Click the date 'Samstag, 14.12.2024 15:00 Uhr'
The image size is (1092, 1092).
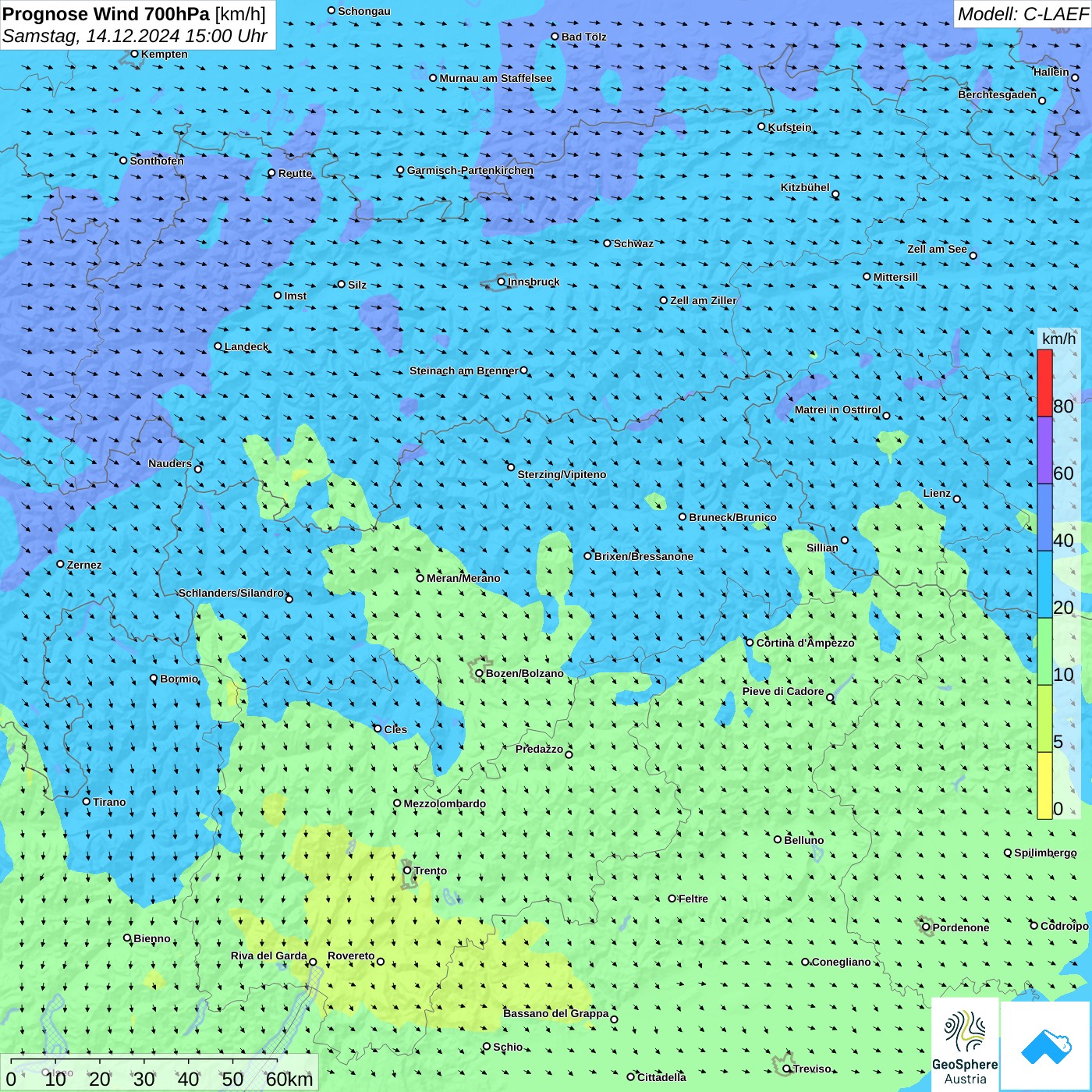[x=135, y=37]
